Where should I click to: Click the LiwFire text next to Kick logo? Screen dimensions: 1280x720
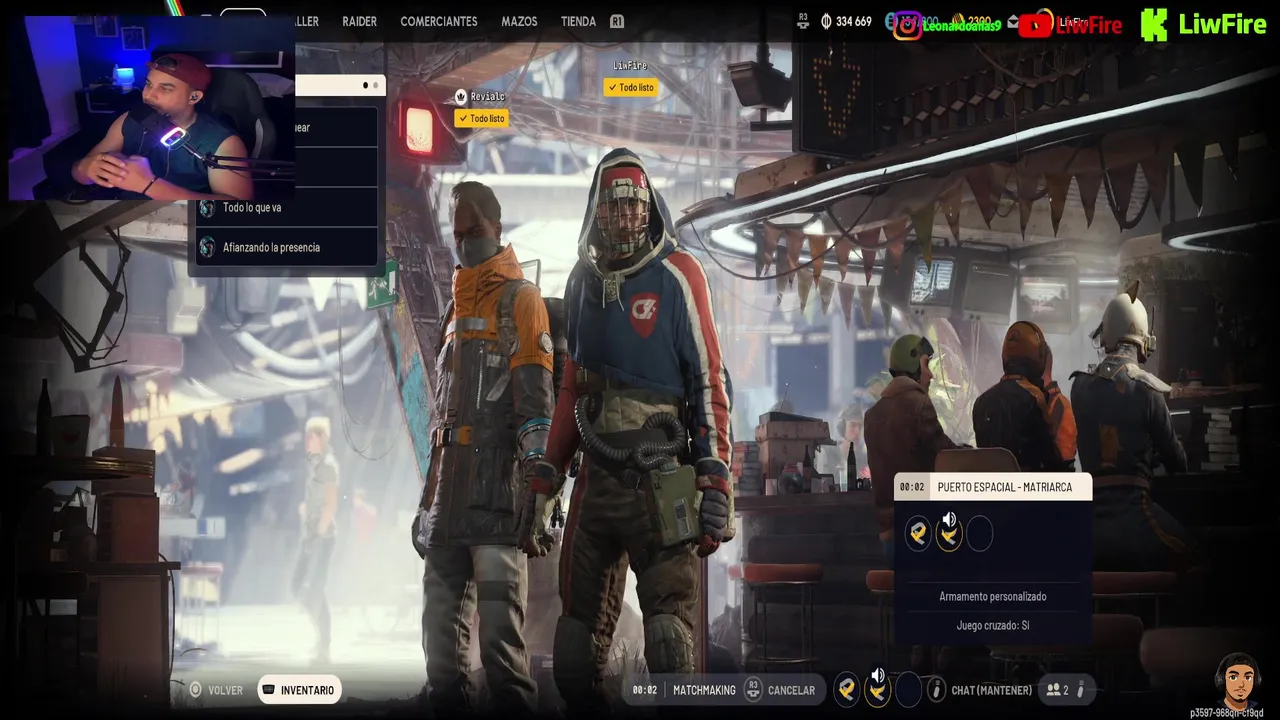(x=1221, y=25)
